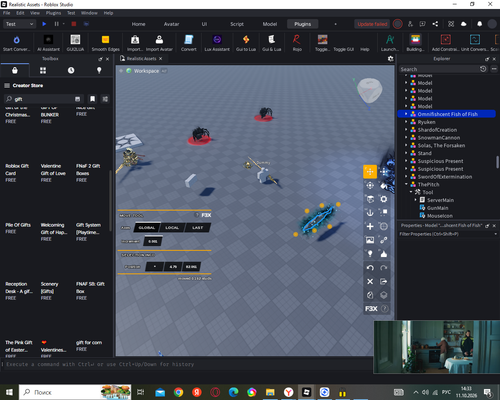
Task: Click the F3X undo arrow
Action: (x=370, y=268)
